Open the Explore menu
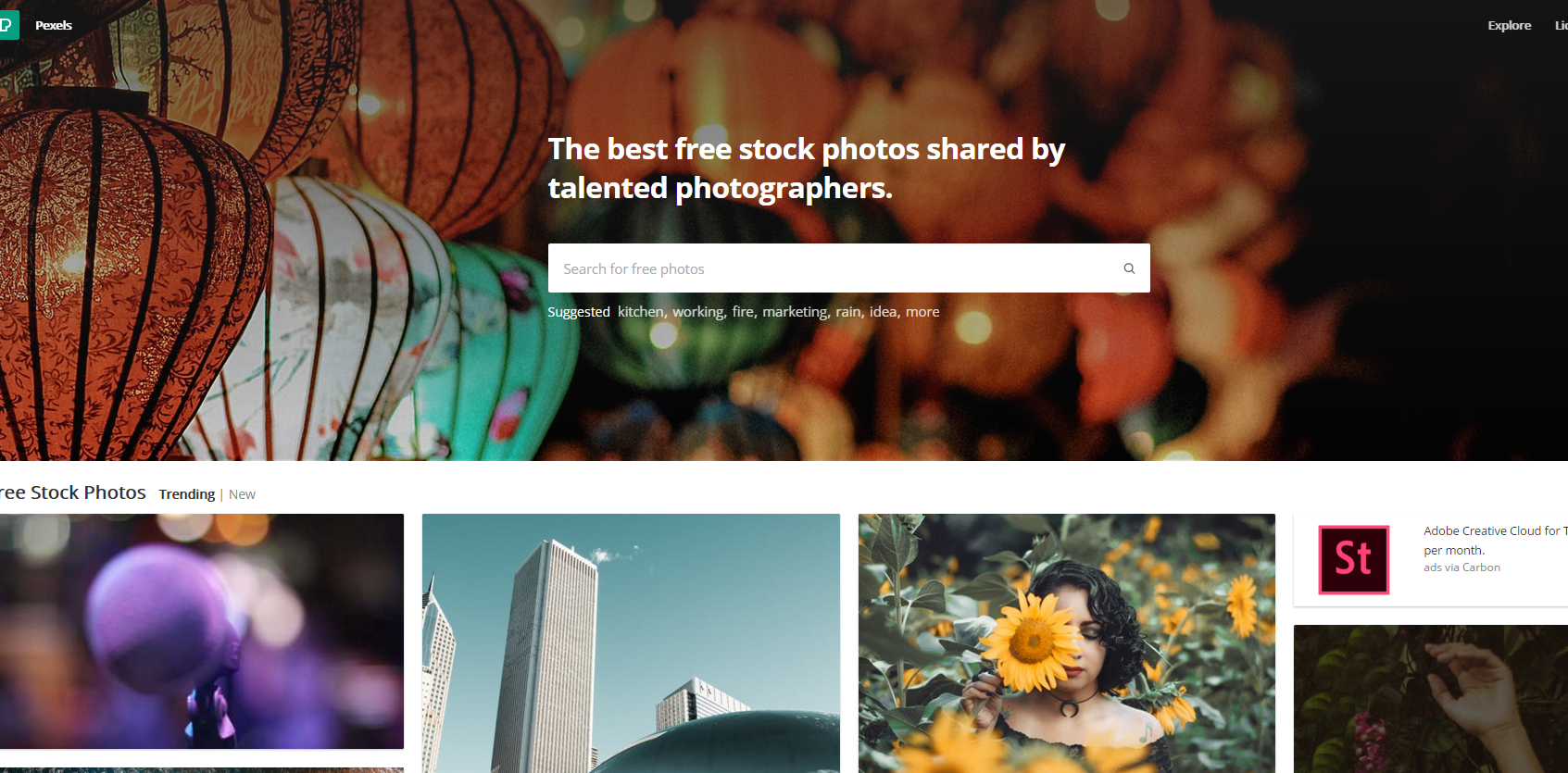 [1509, 26]
